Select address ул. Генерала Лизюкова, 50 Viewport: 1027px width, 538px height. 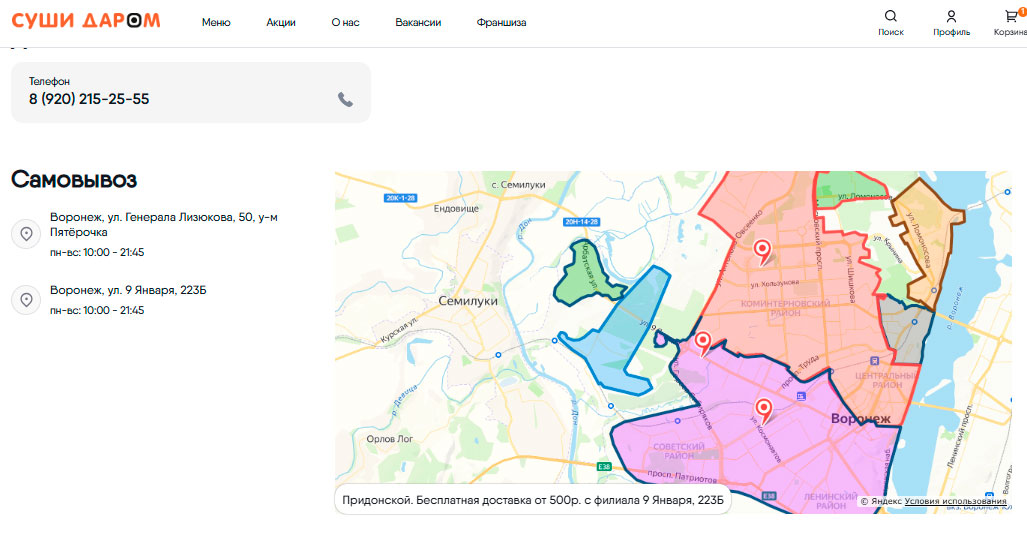[x=164, y=224]
